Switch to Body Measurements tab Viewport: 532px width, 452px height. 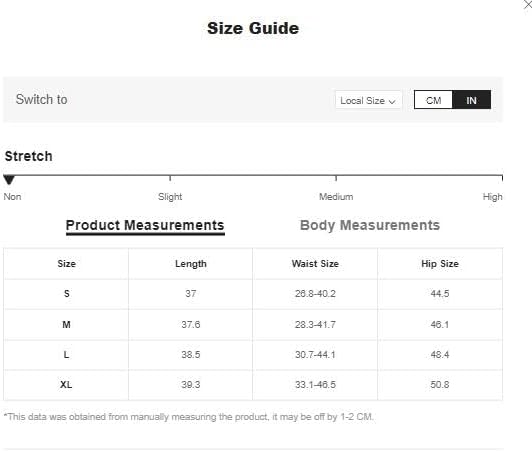pos(370,225)
